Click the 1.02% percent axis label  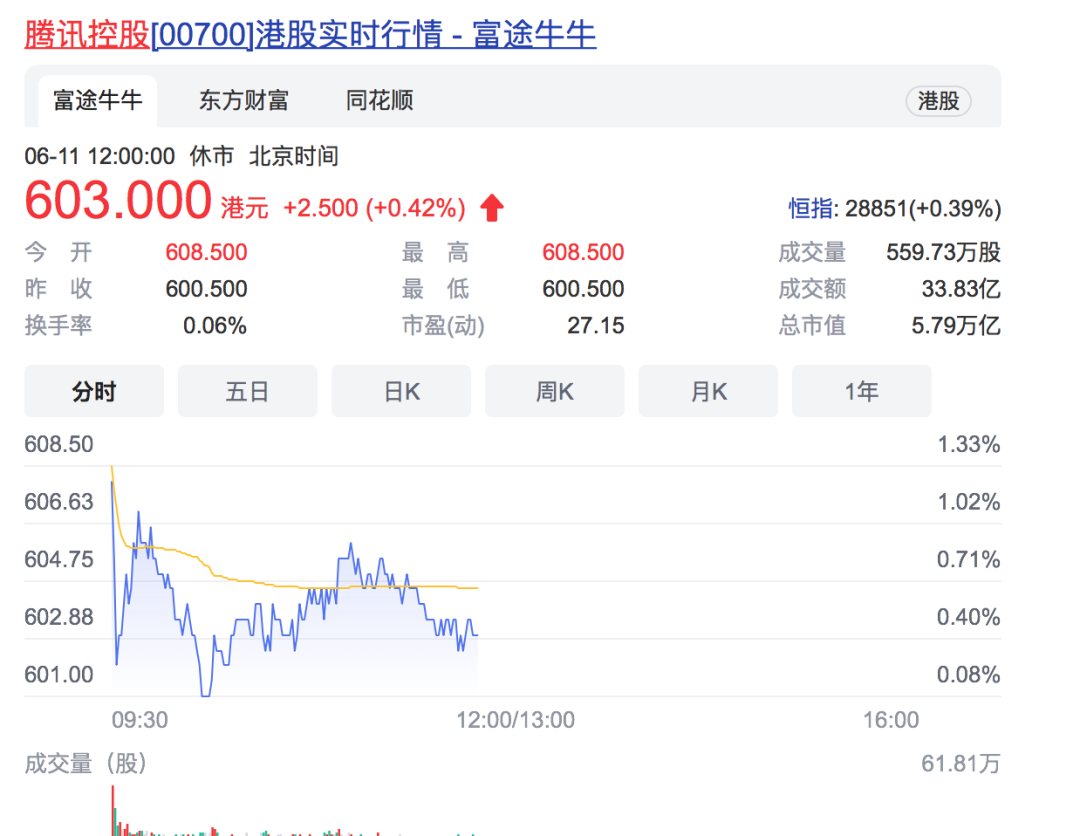[968, 501]
